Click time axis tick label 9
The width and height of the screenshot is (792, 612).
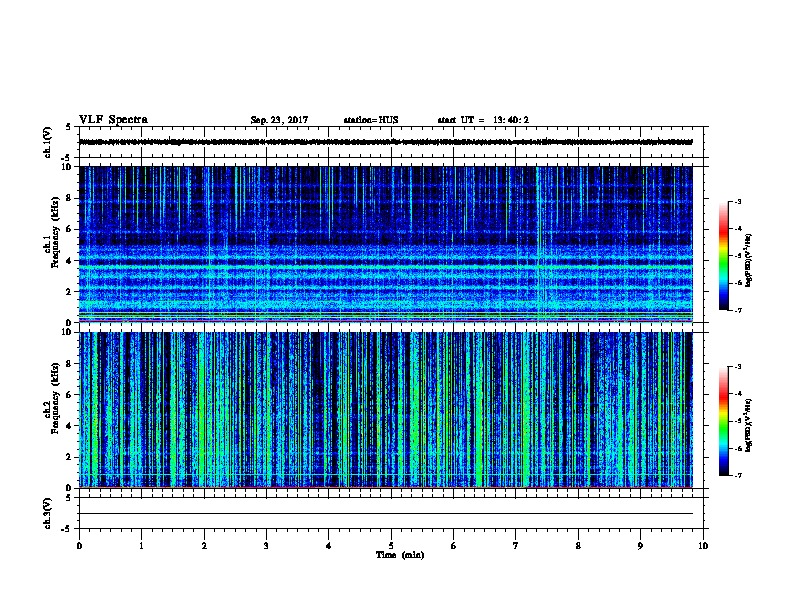(640, 546)
